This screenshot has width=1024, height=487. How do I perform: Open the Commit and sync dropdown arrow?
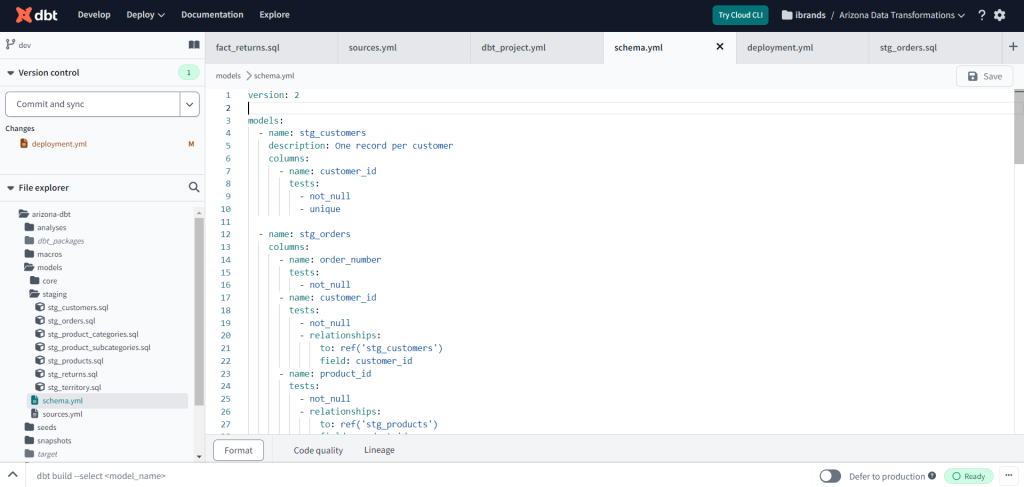190,104
